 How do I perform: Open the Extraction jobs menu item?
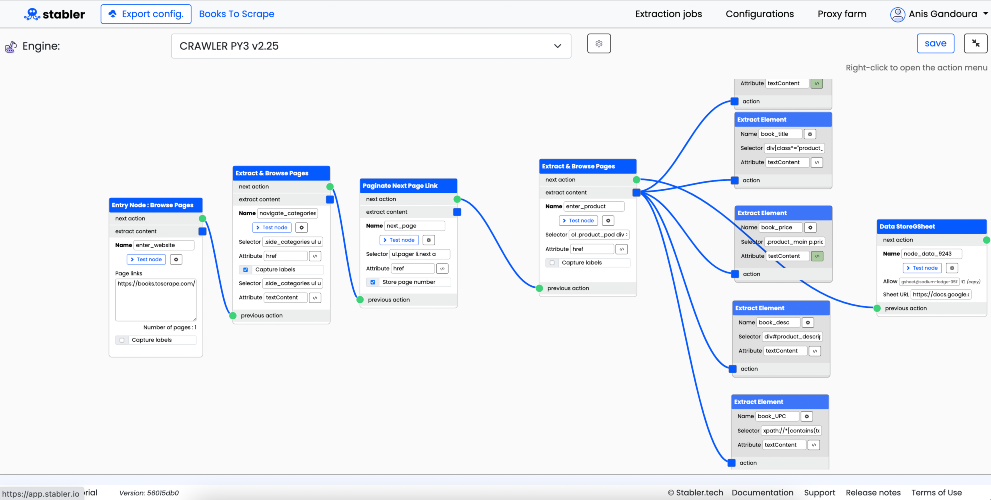[668, 13]
